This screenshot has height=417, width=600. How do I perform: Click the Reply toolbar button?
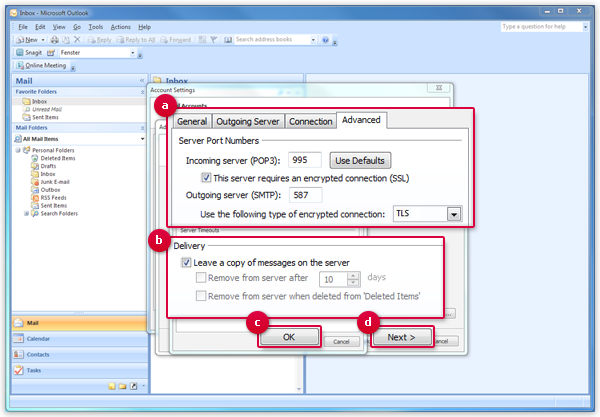click(x=99, y=40)
